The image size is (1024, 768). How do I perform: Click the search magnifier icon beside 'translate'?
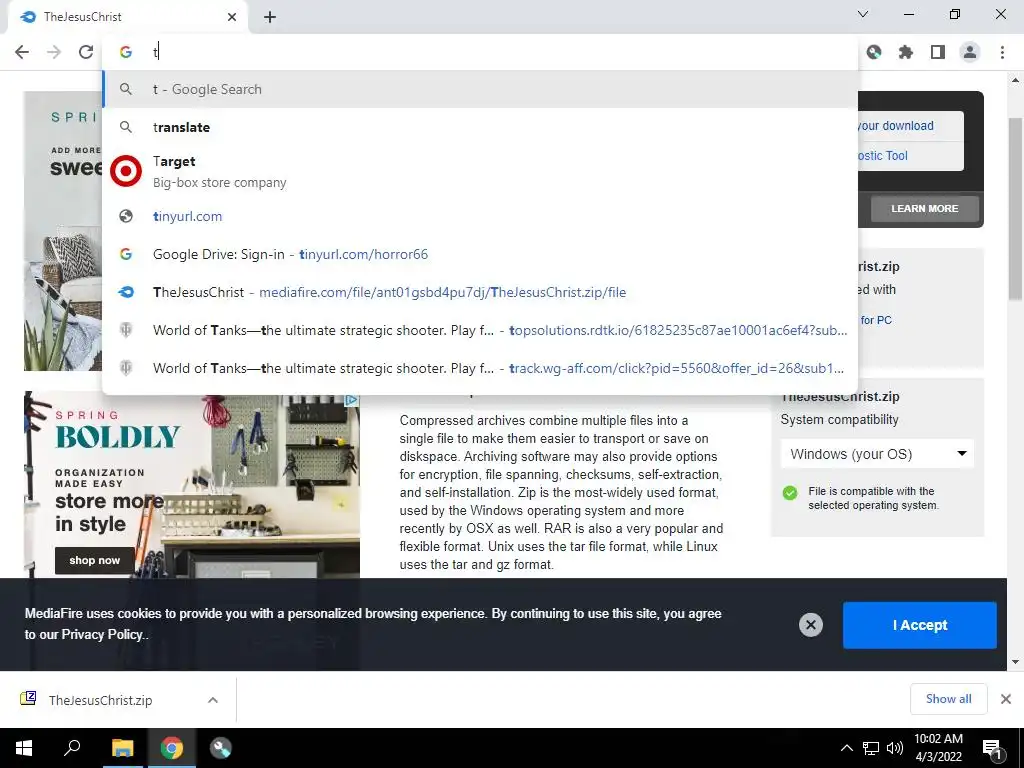tap(126, 127)
